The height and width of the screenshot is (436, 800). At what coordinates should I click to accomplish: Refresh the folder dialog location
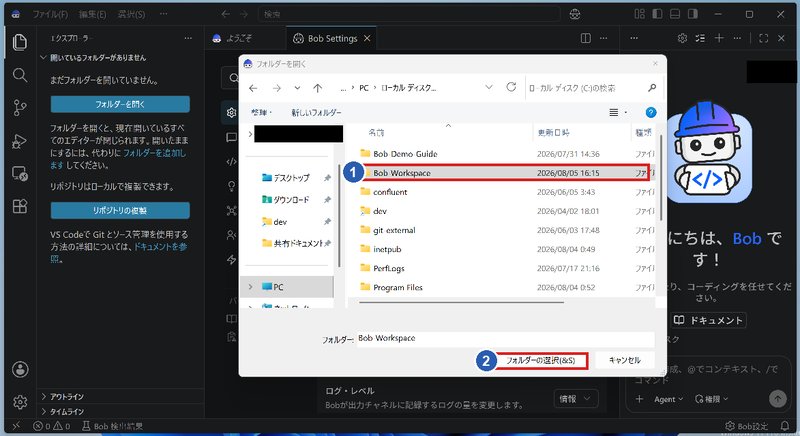(511, 87)
